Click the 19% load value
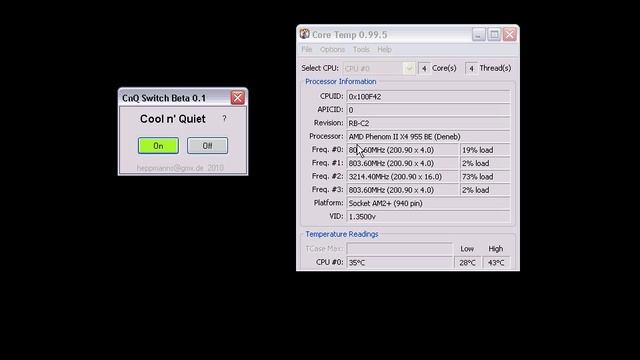This screenshot has width=640, height=360. pyautogui.click(x=485, y=150)
